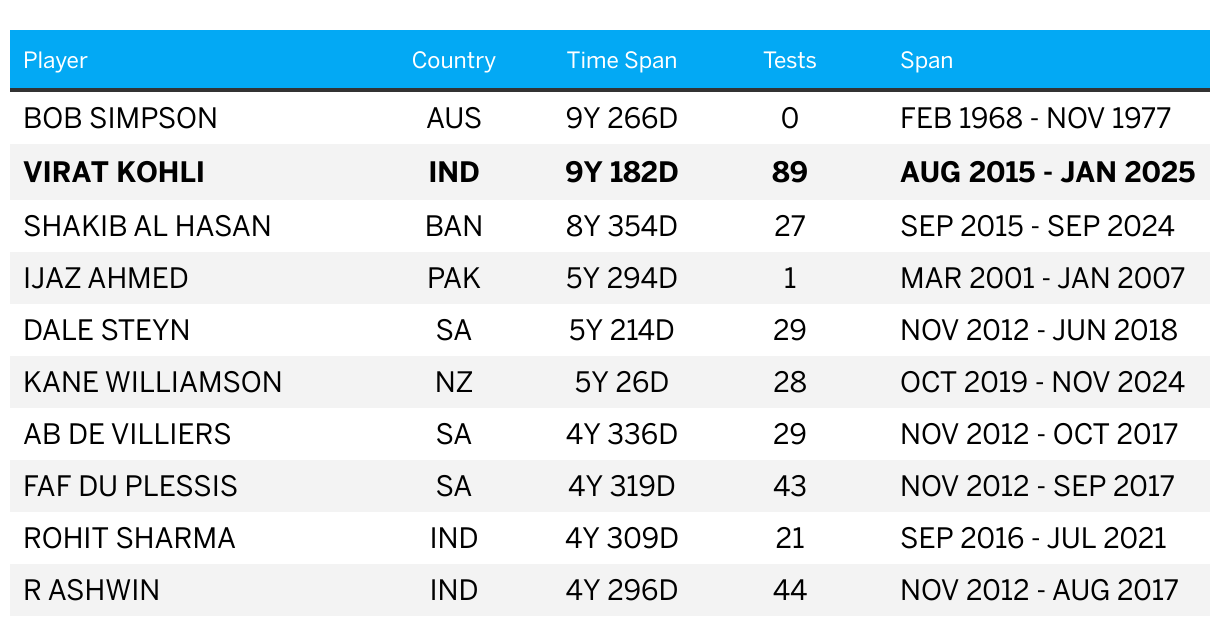Viewport: 1220px width, 626px height.
Task: Select the BOB SIMPSON player name
Action: pyautogui.click(x=120, y=118)
